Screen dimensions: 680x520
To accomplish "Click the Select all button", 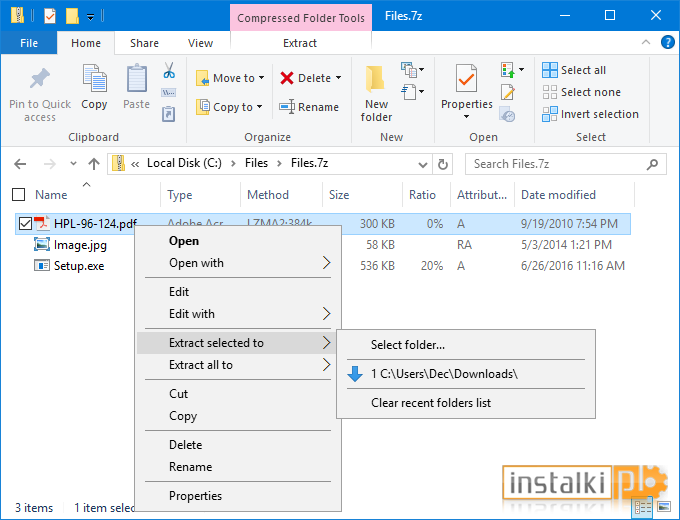I will point(573,70).
